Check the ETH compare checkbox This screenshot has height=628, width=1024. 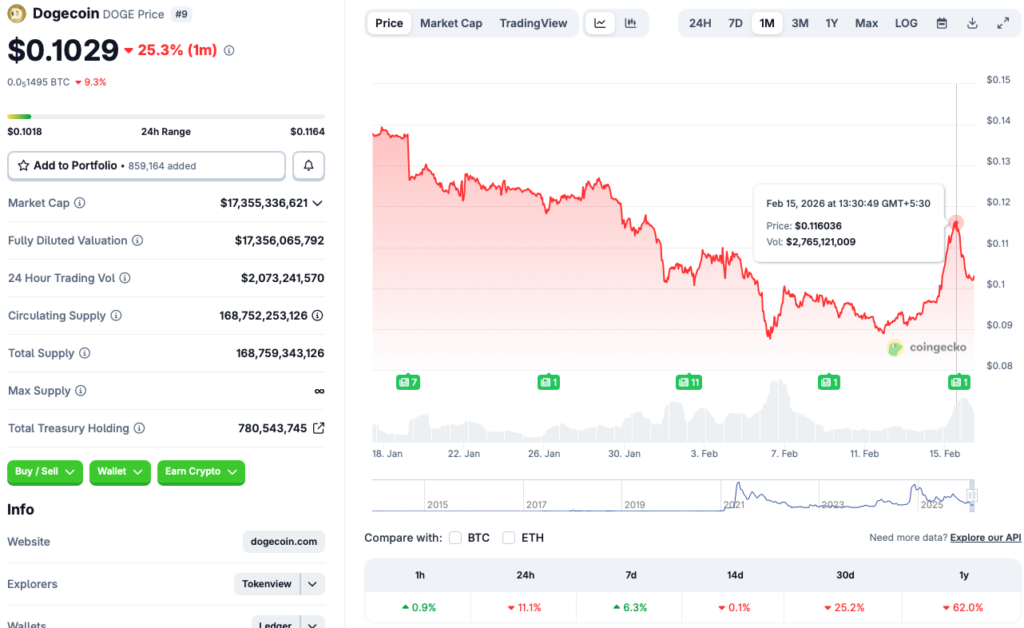[509, 537]
